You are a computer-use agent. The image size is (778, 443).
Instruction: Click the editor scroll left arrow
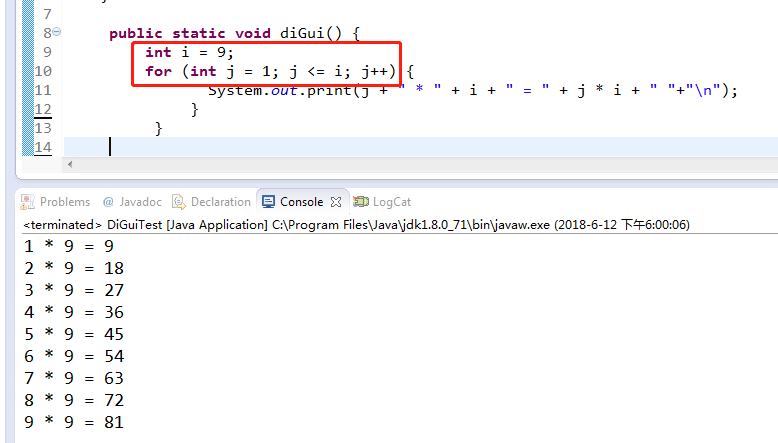[70, 164]
